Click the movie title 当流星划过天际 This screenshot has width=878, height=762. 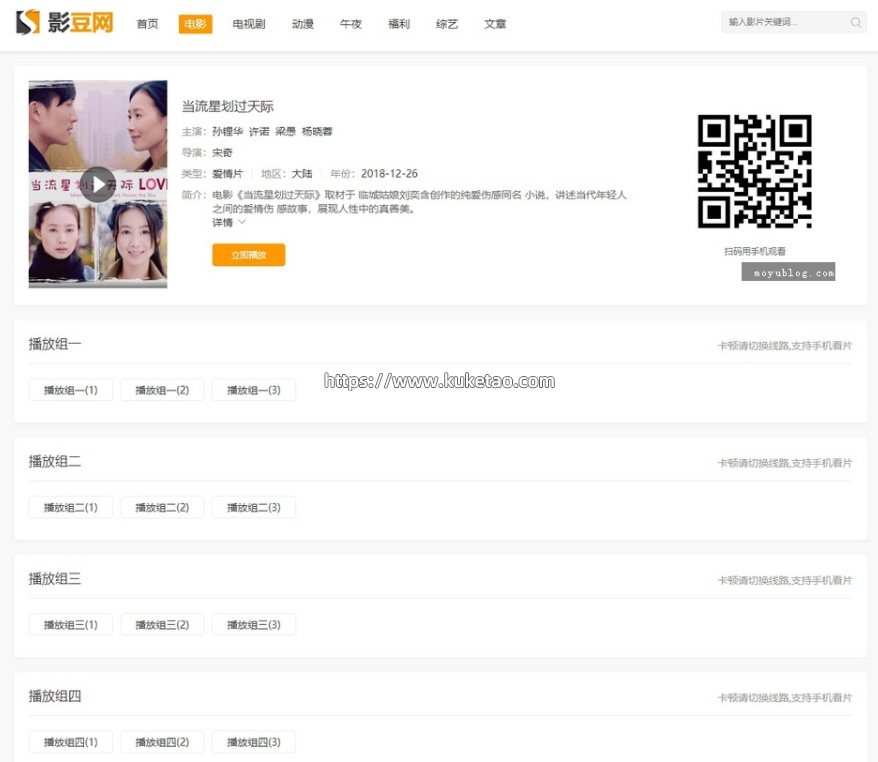click(x=227, y=106)
